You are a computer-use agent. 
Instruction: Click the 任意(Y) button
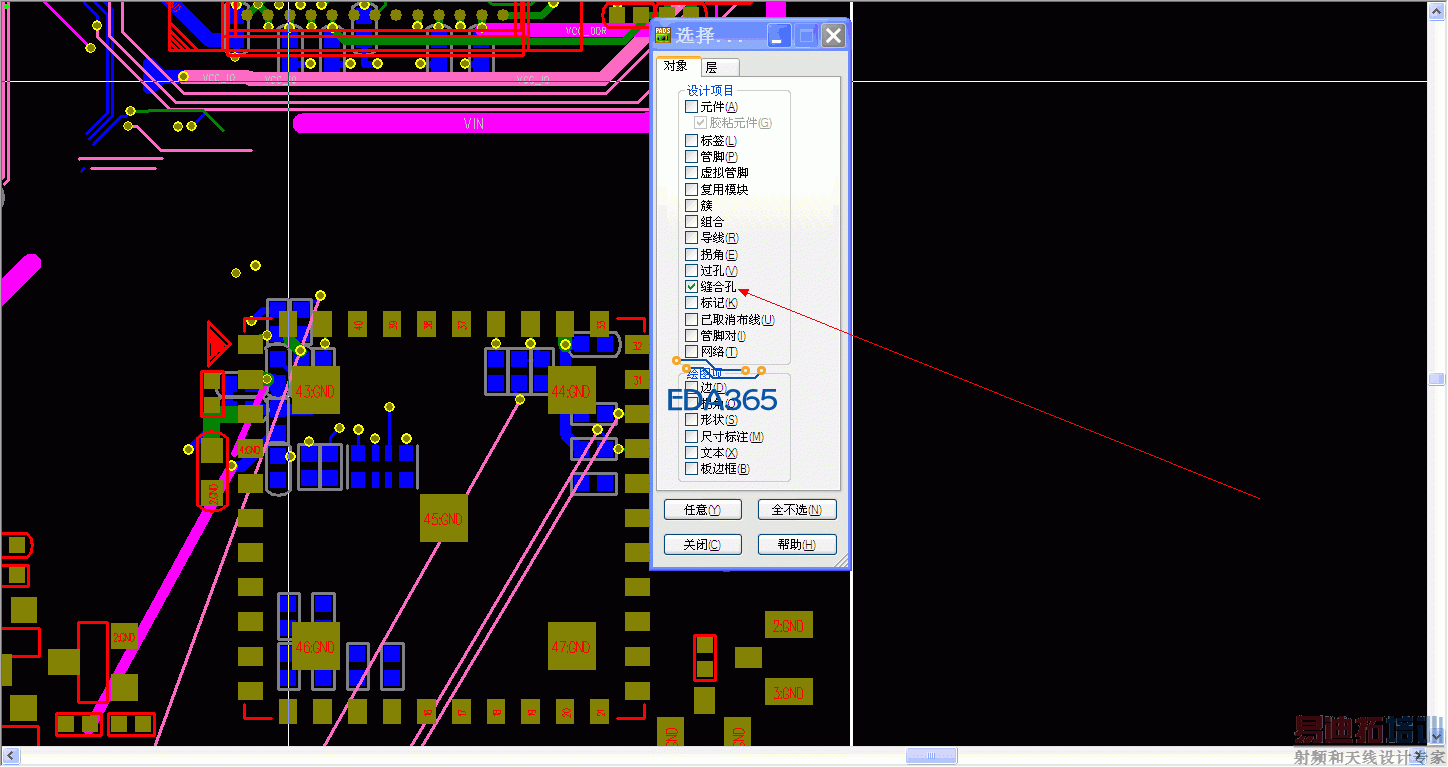pos(703,510)
